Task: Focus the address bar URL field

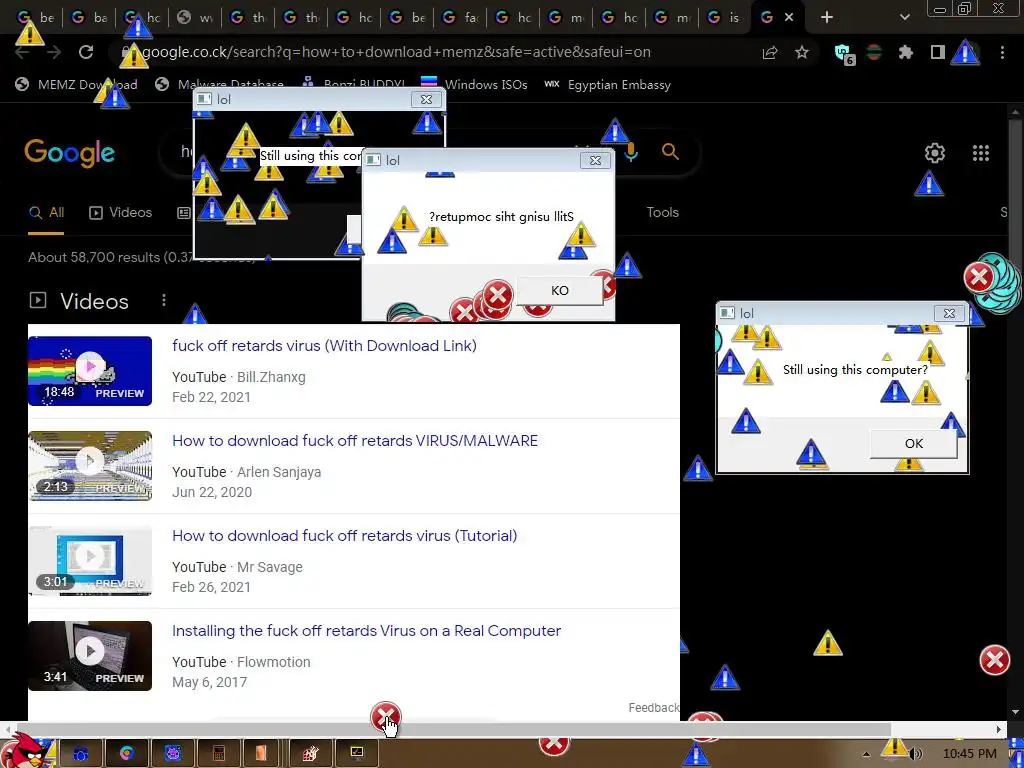Action: click(x=396, y=52)
